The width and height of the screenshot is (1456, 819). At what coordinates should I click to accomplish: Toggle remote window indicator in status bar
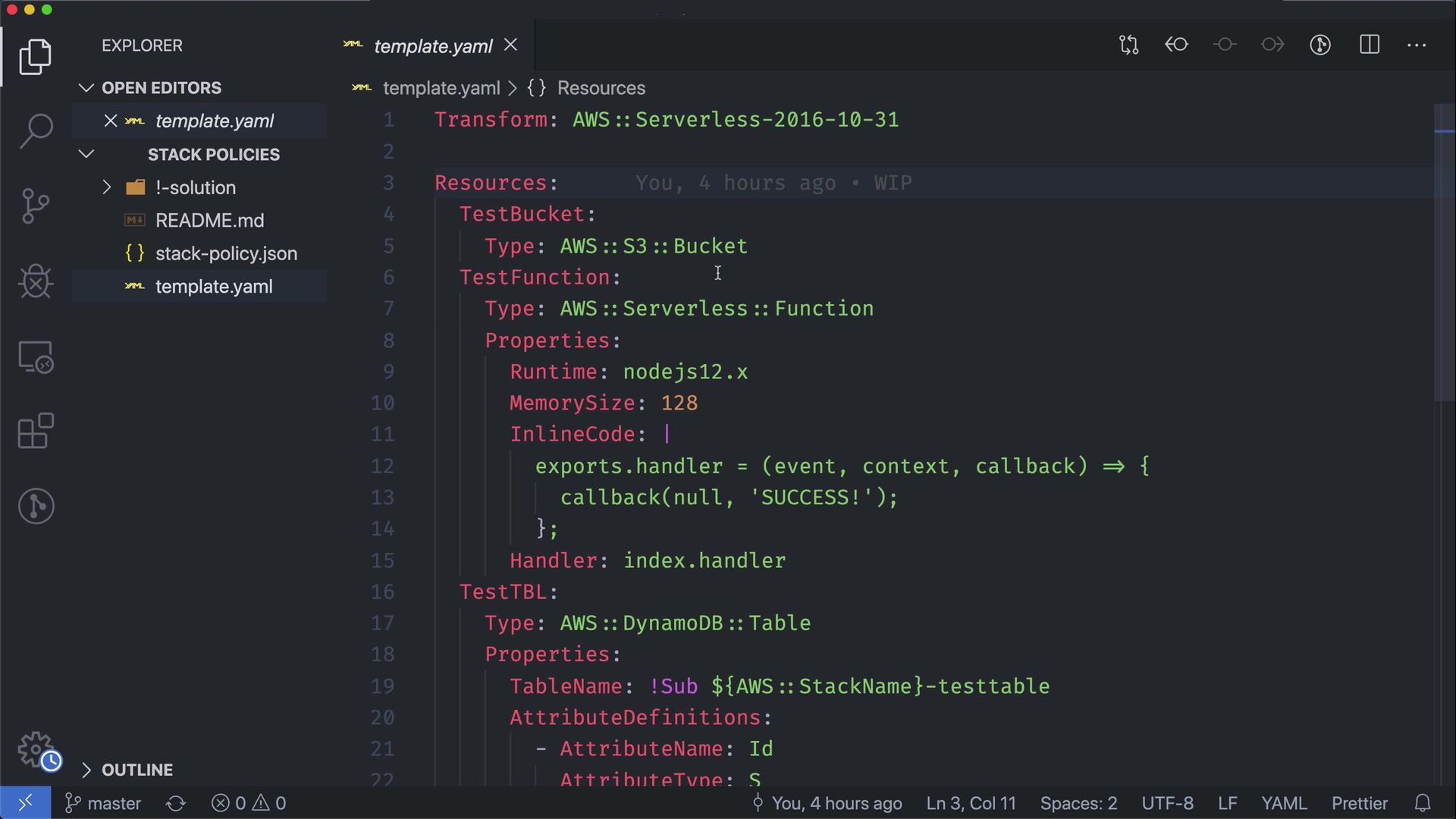(25, 803)
